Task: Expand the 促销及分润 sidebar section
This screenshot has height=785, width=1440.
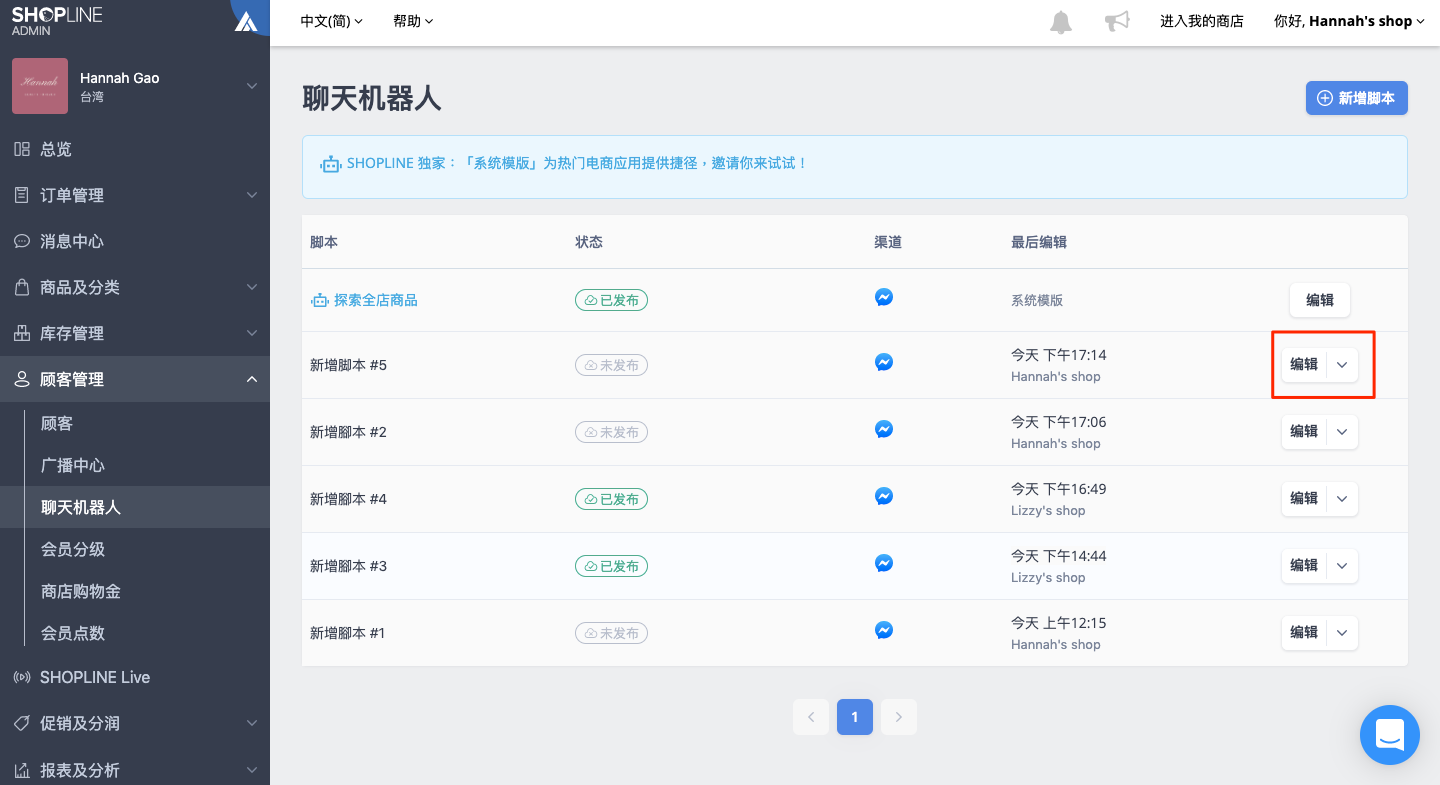Action: (252, 723)
